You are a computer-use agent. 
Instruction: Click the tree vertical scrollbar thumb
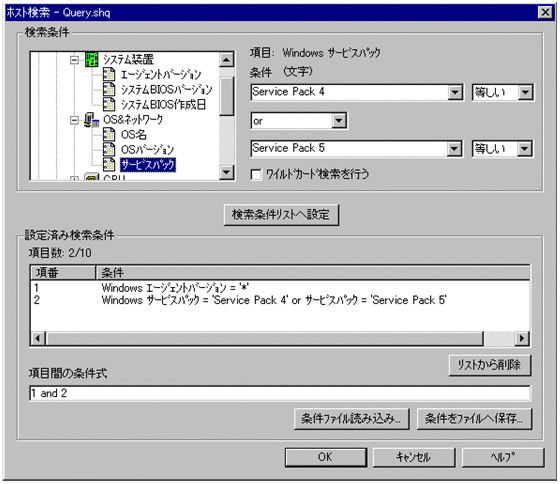226,96
